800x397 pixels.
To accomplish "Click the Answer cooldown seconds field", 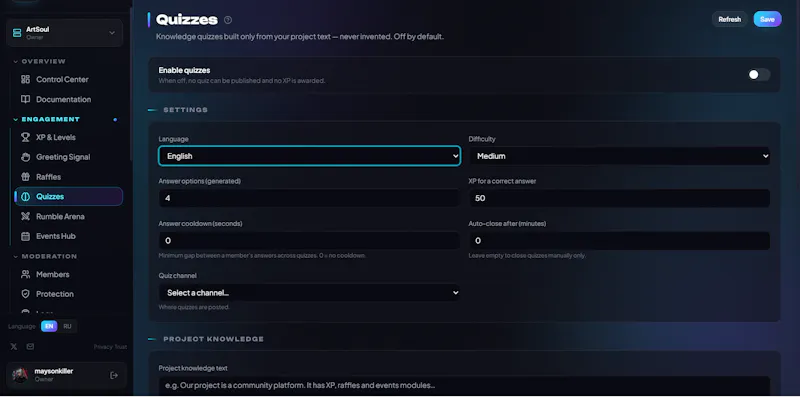I will pos(310,240).
